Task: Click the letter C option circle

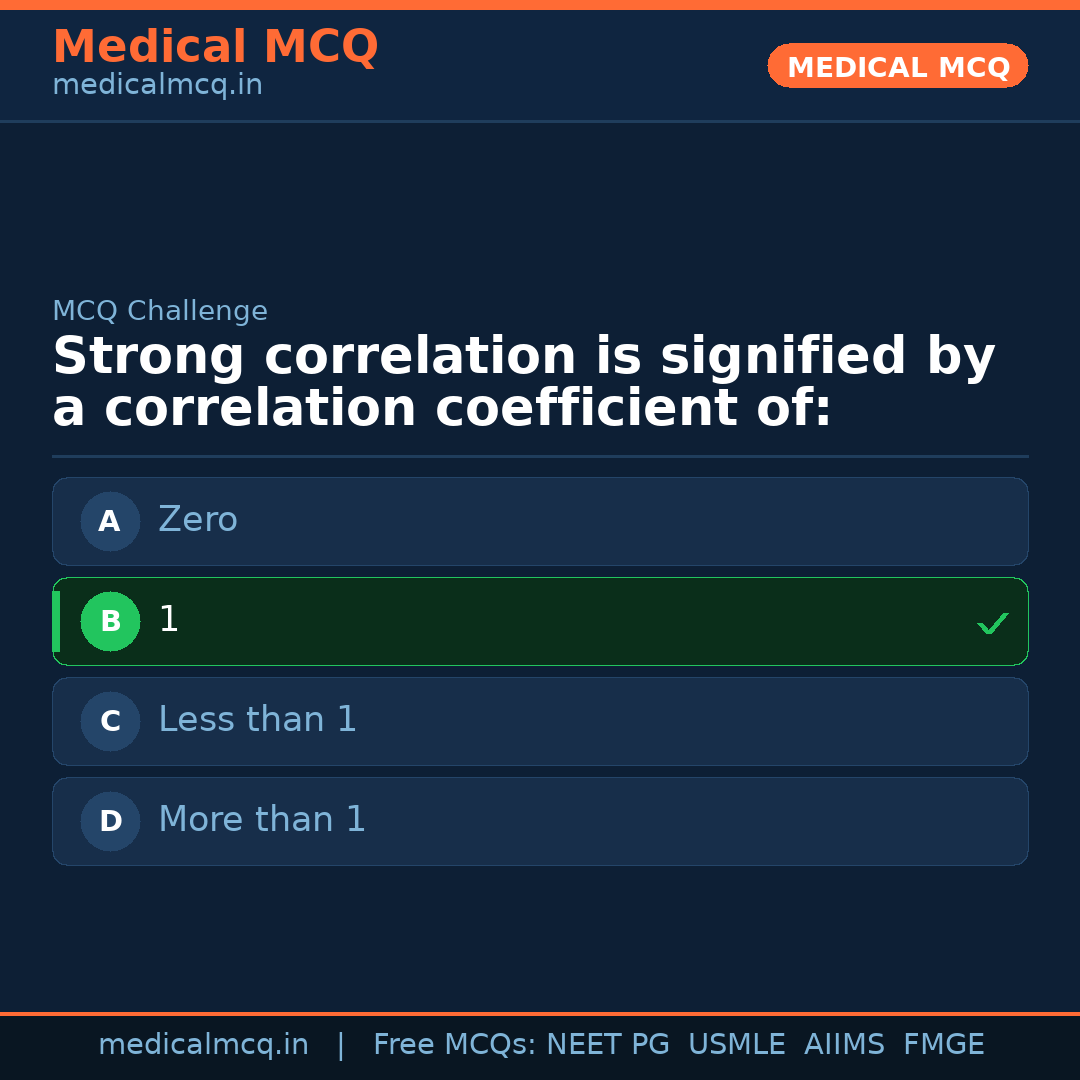Action: (110, 721)
